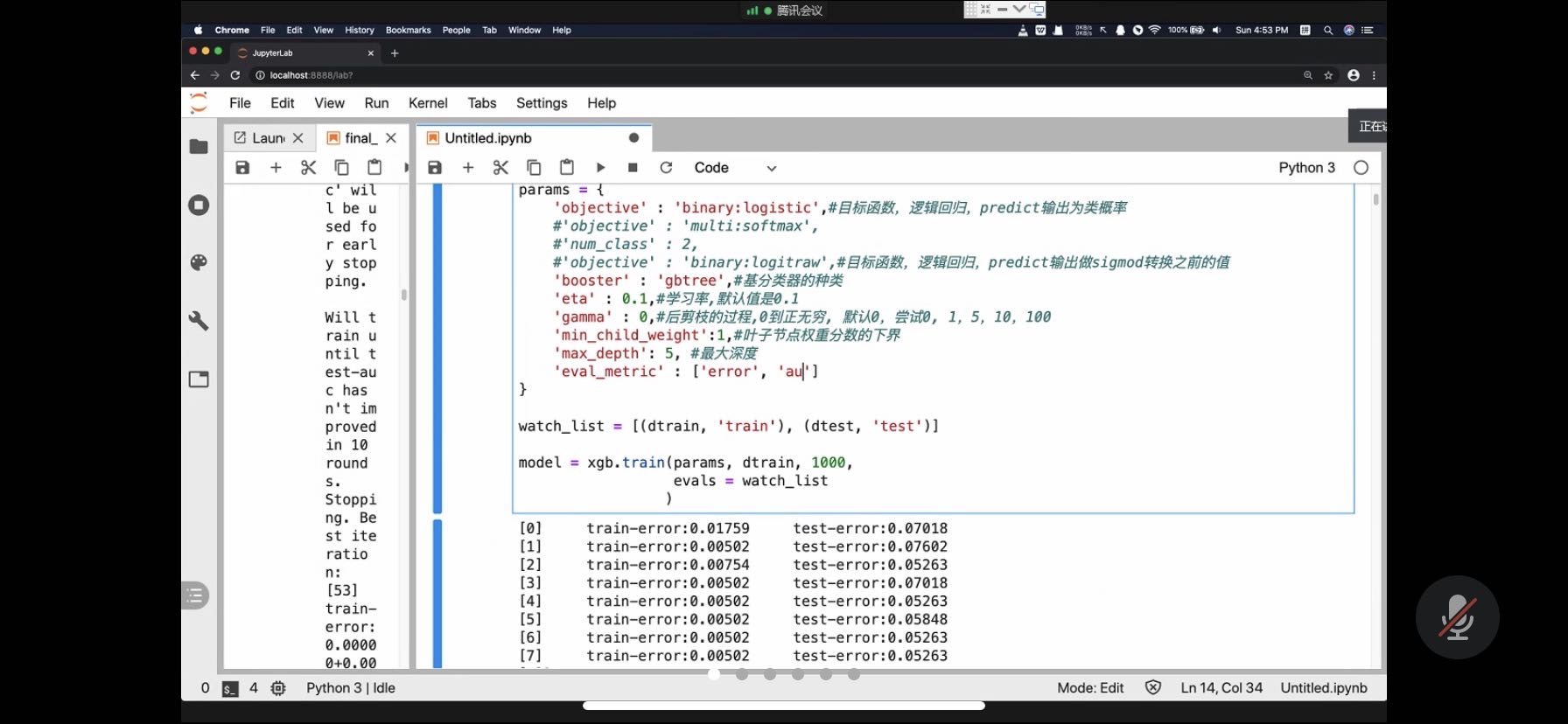Screen dimensions: 1568x724
Task: Open the running kernels sidebar panel
Action: (x=199, y=205)
